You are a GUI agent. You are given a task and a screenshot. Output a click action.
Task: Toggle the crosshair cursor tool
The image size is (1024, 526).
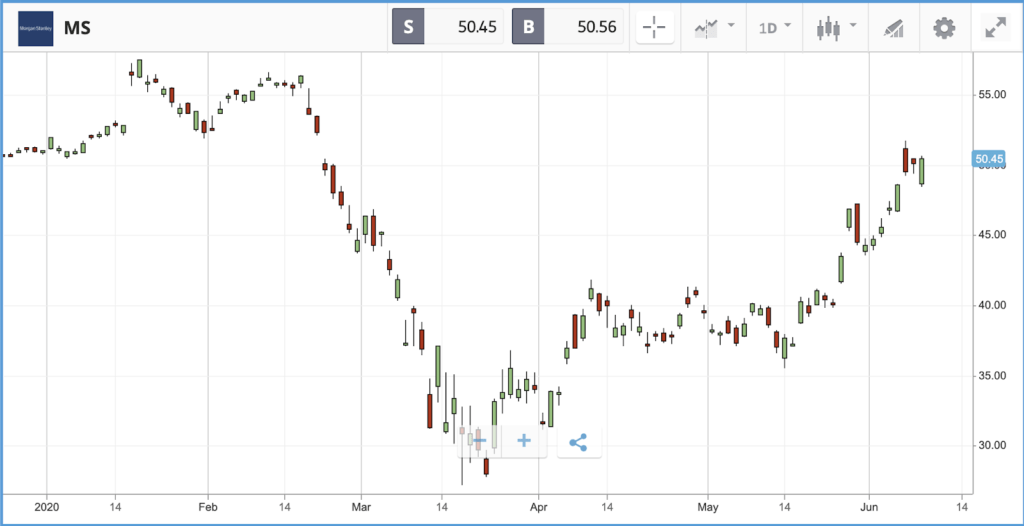point(654,27)
